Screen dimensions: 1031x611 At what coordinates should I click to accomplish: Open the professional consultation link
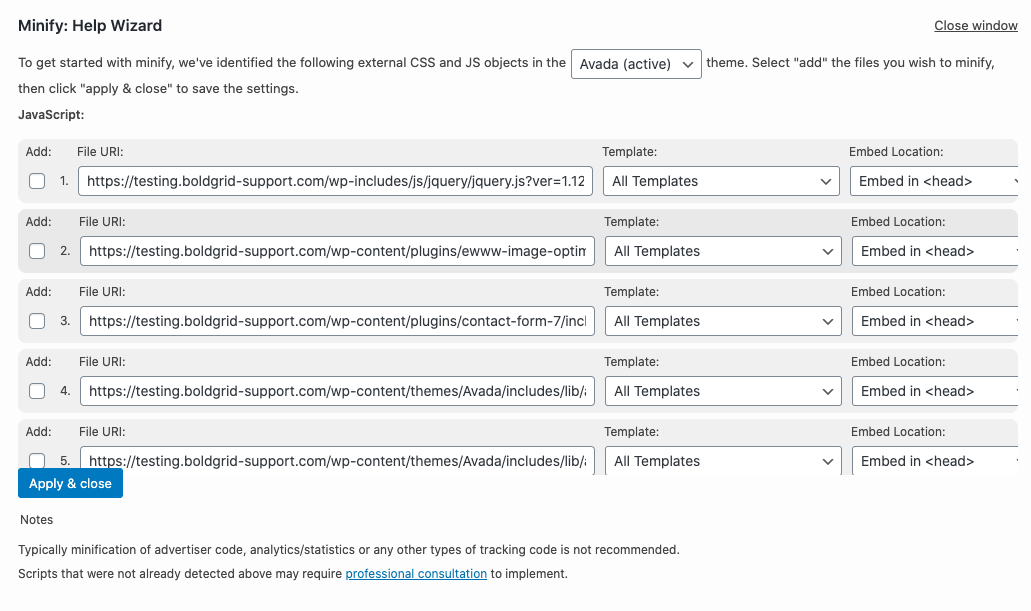416,574
